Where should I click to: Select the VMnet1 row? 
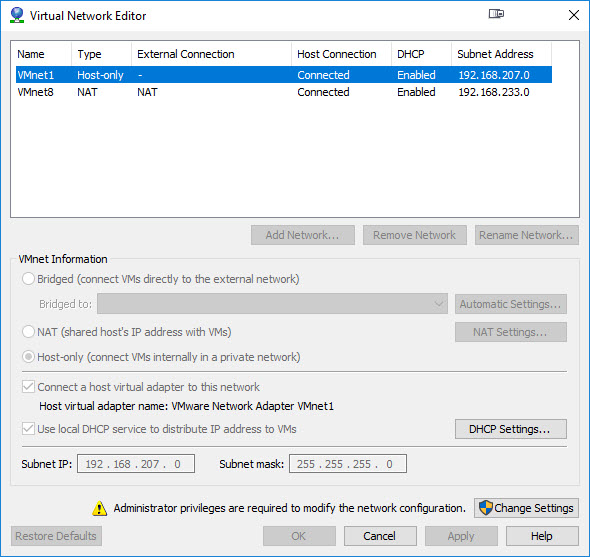[x=284, y=75]
